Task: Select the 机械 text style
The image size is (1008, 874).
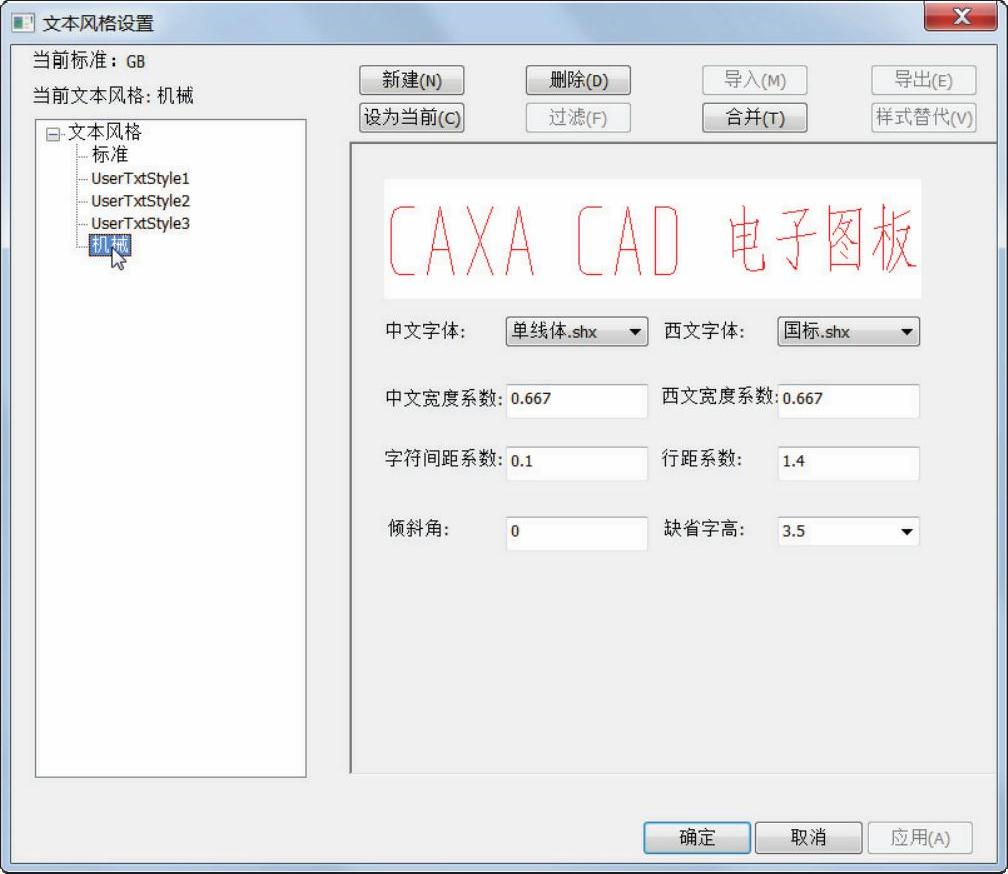Action: [x=110, y=245]
